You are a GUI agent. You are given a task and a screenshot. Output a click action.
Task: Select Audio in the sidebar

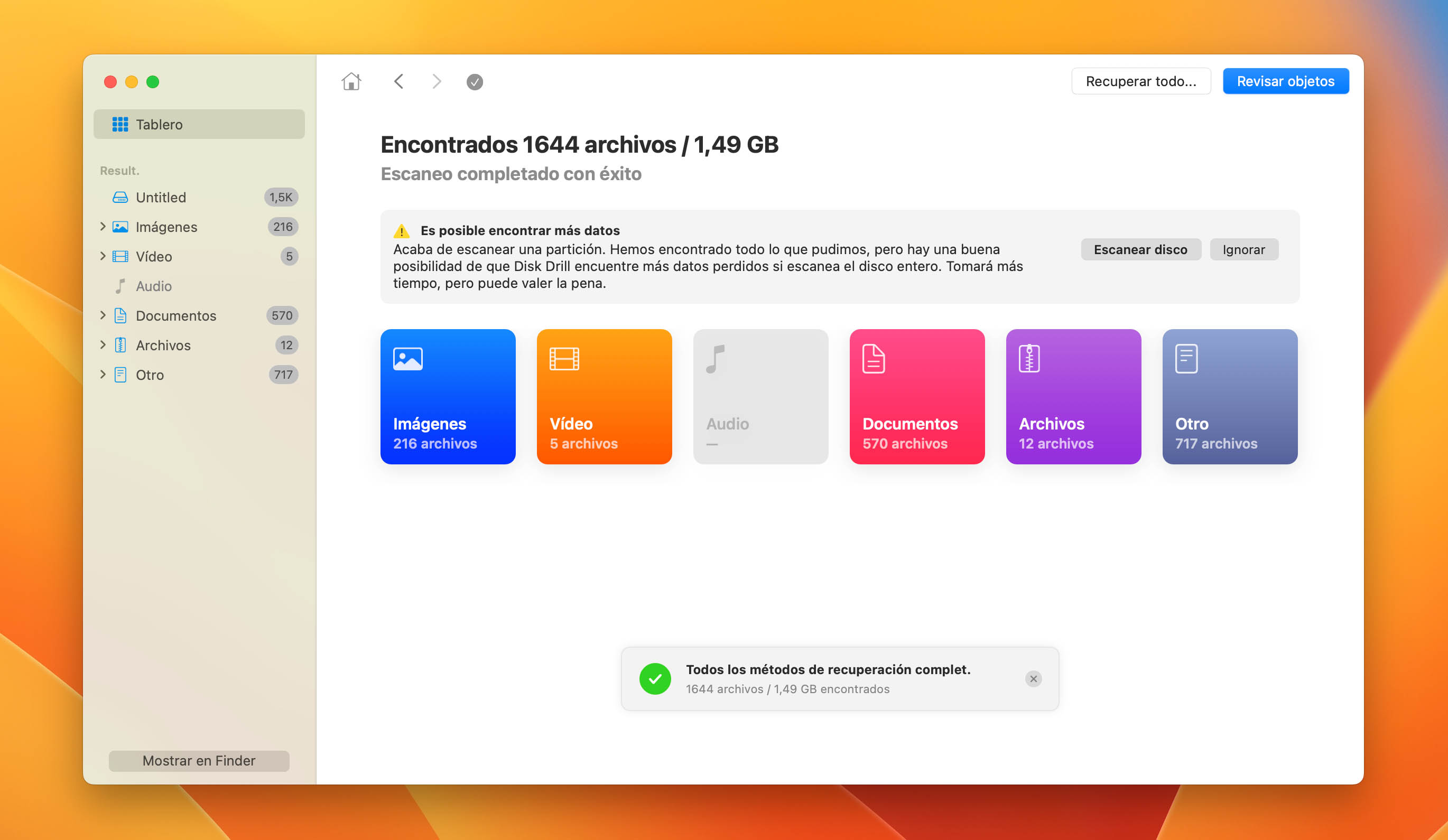tap(199, 286)
